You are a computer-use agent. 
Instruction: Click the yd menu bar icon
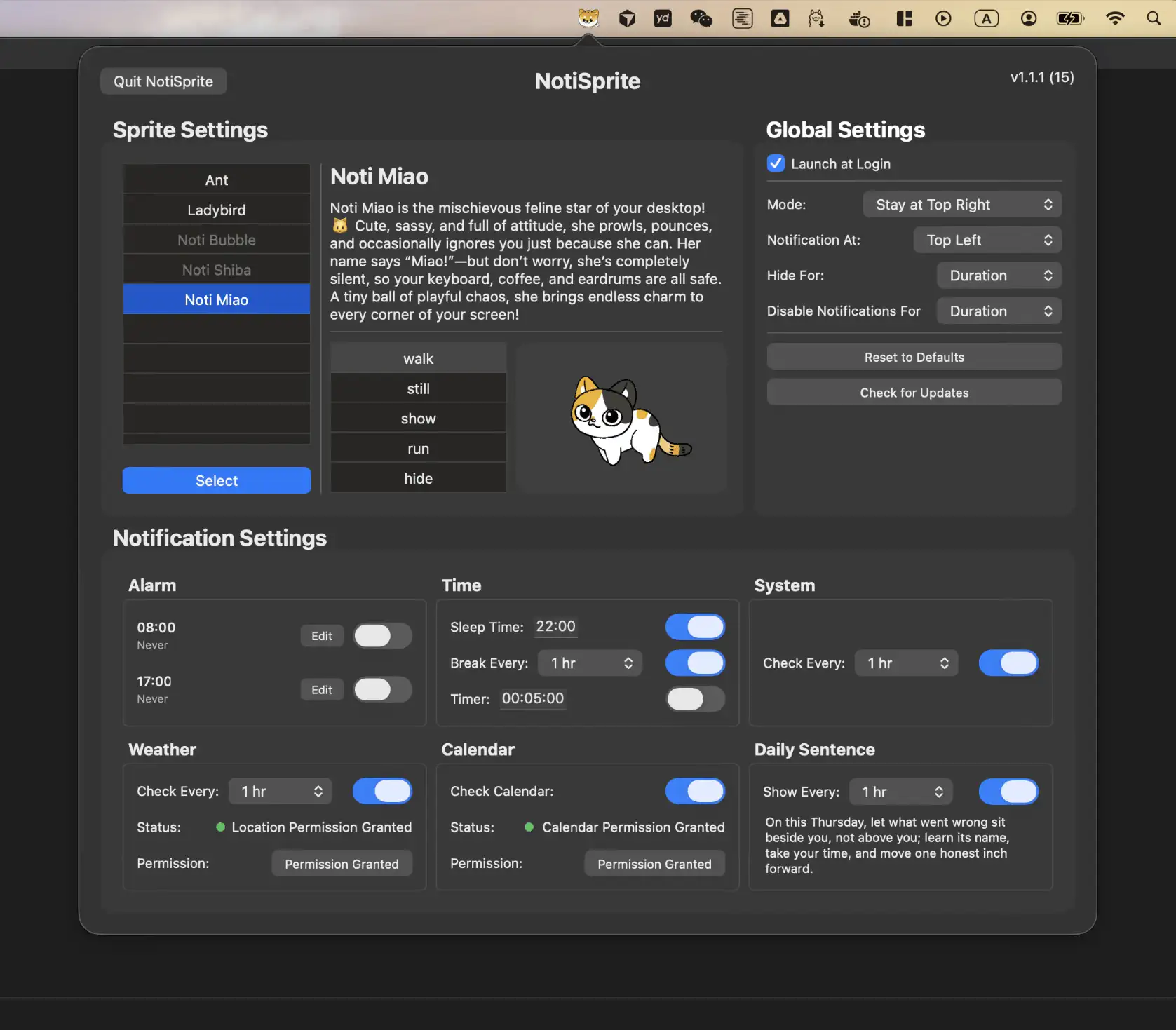[662, 19]
